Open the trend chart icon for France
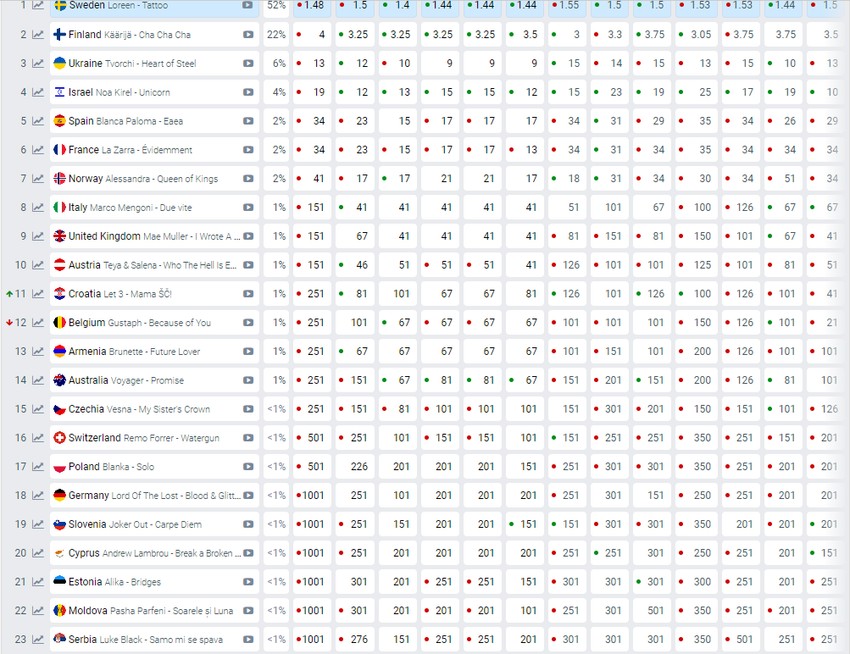The height and width of the screenshot is (654, 850). click(x=38, y=150)
